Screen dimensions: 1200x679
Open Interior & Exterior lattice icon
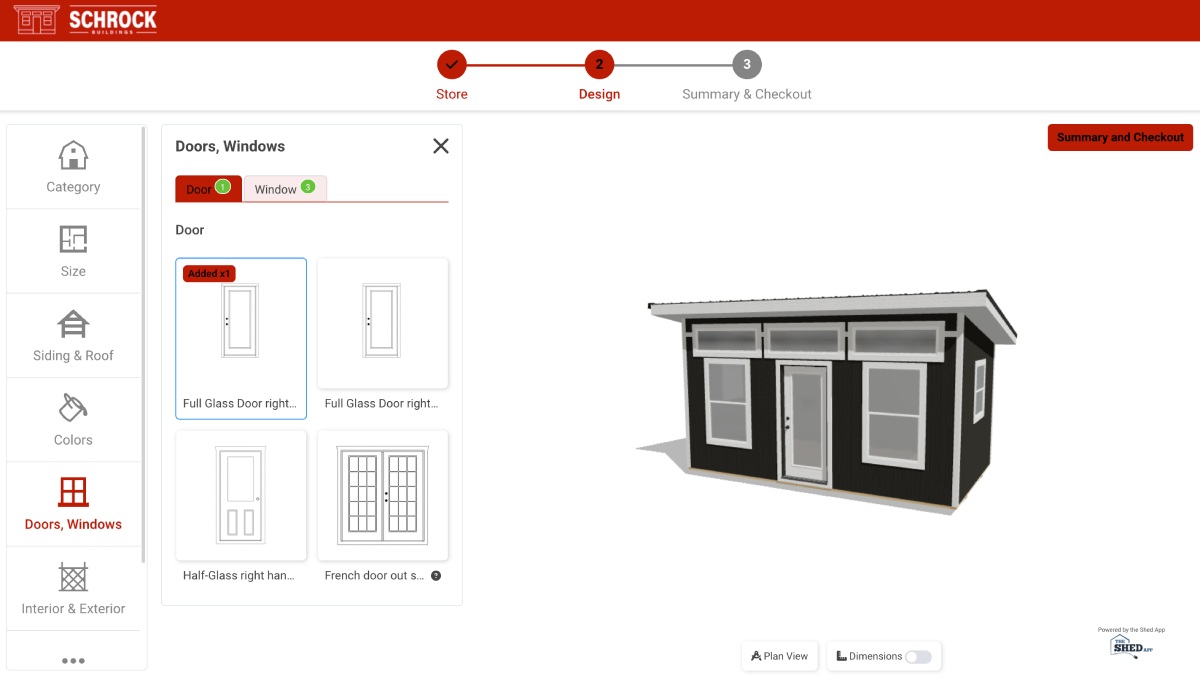73,577
